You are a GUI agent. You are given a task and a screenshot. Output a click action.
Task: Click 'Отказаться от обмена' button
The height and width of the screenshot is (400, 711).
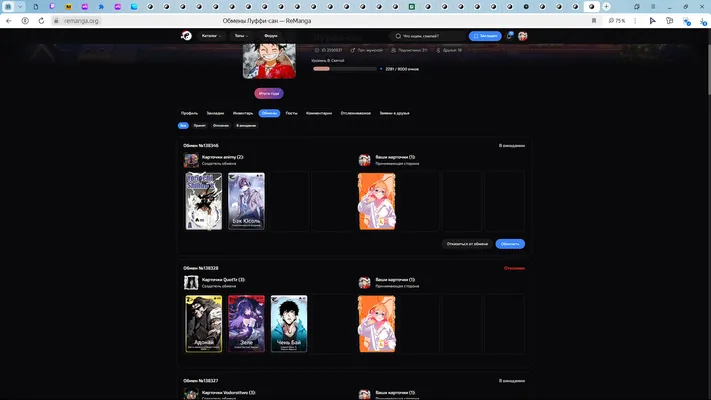click(x=467, y=244)
